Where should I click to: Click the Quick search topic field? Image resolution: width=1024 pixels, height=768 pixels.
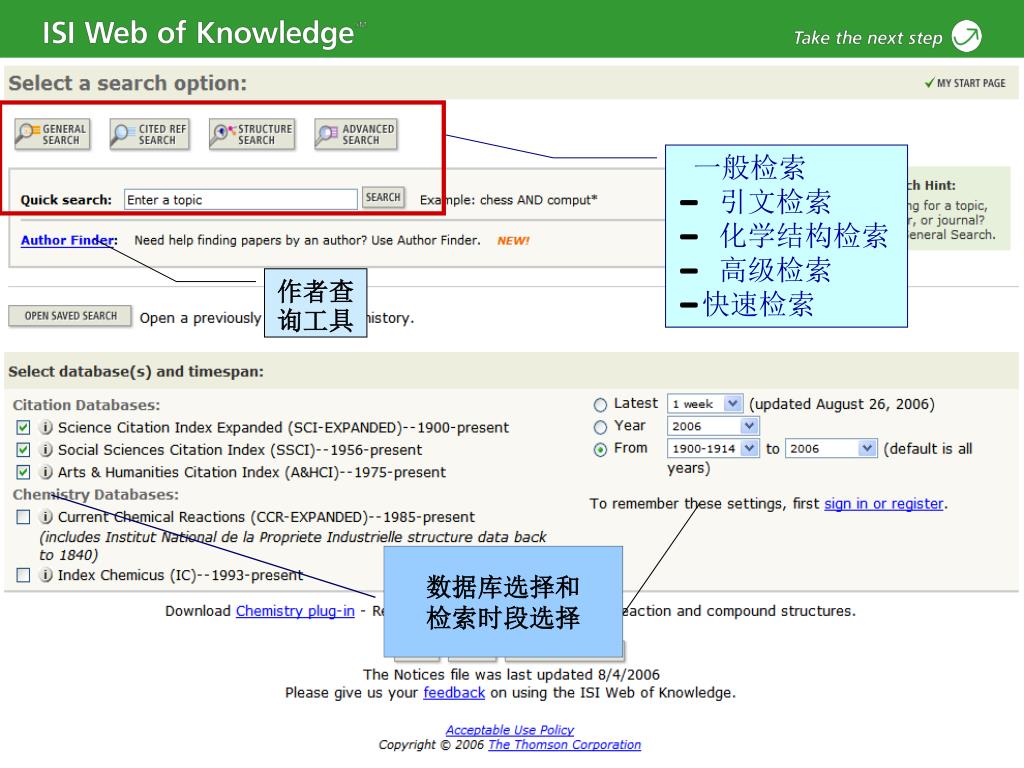coord(240,199)
